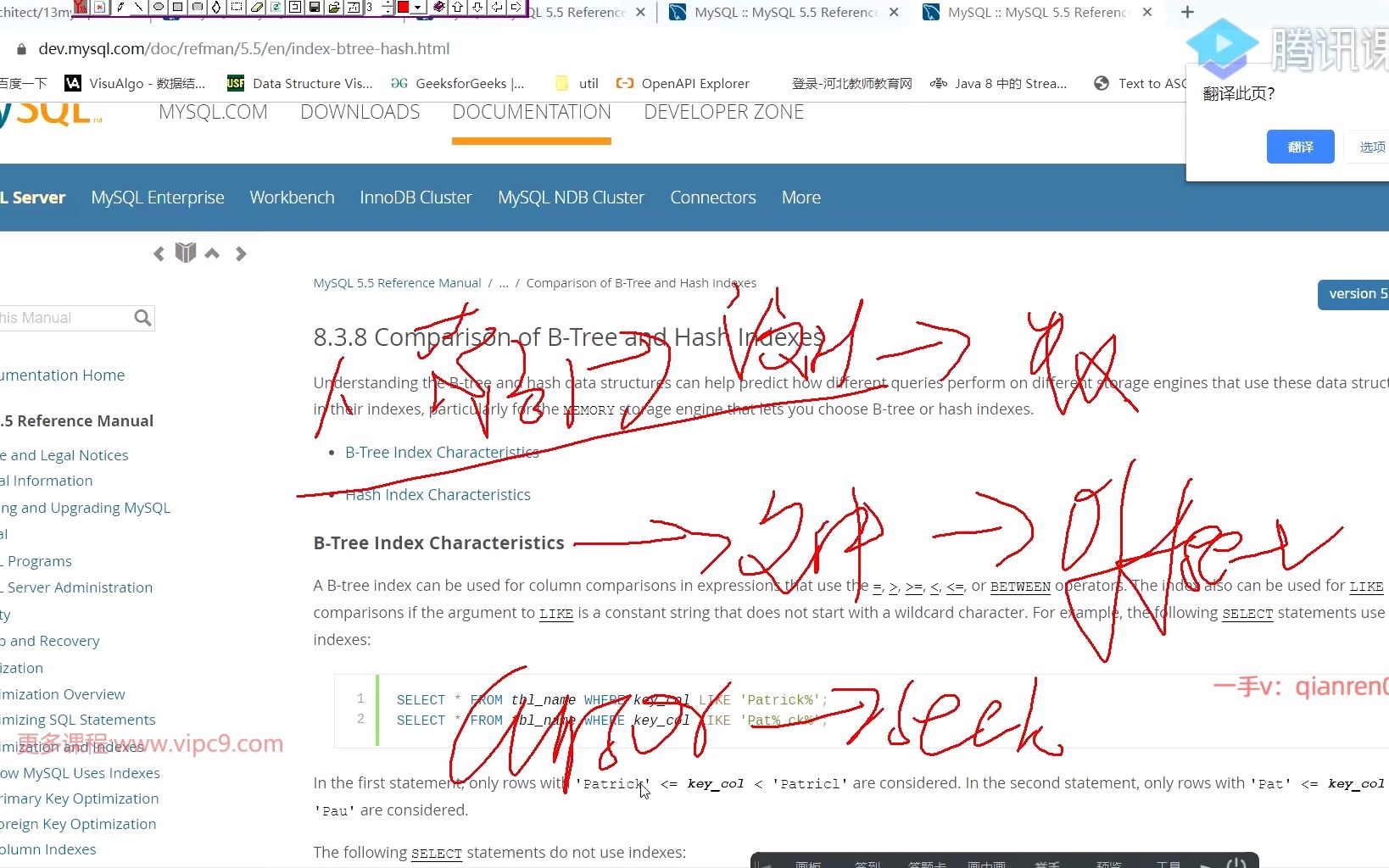Image resolution: width=1389 pixels, height=868 pixels.
Task: Select the rectangle shape tool
Action: coord(178,7)
